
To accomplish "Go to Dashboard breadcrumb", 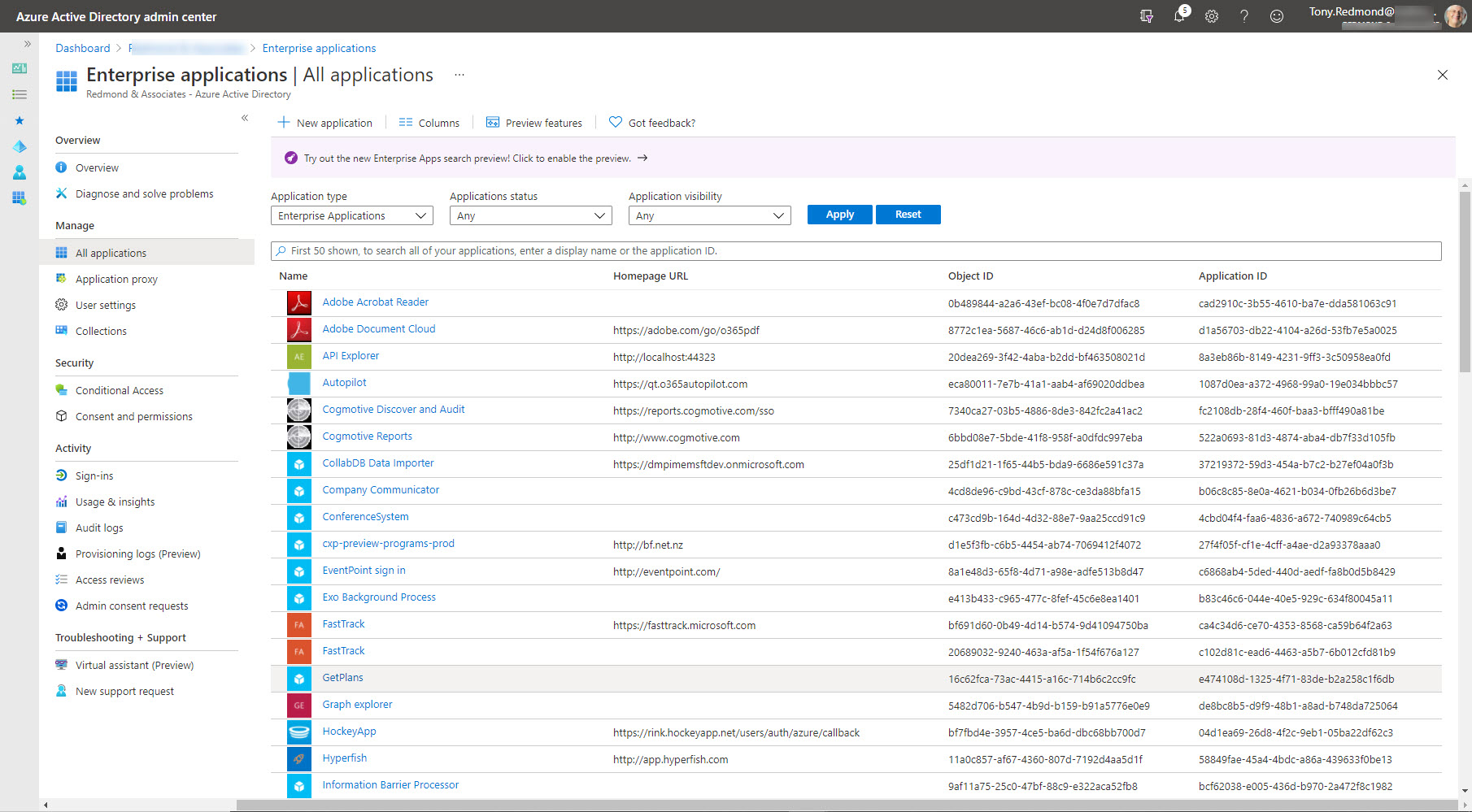I will click(83, 48).
